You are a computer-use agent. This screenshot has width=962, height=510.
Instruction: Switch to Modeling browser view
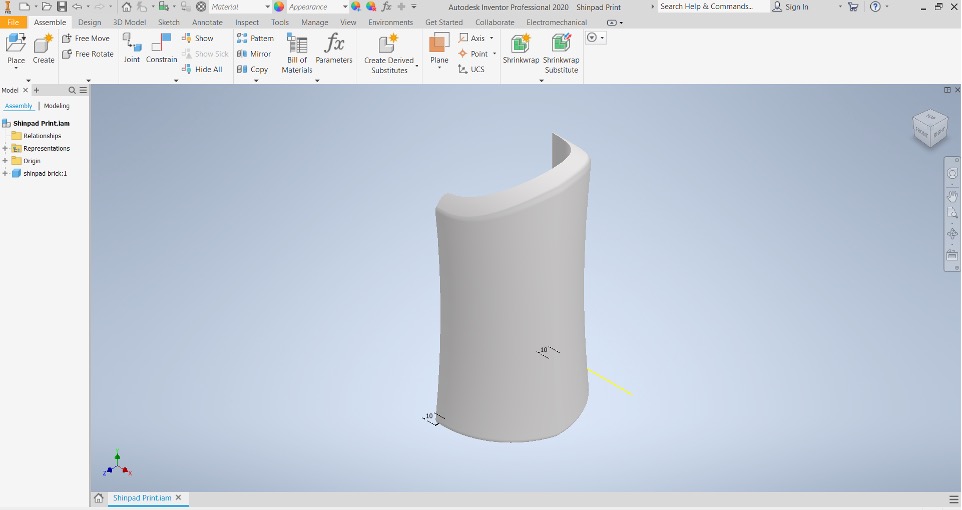tap(56, 106)
